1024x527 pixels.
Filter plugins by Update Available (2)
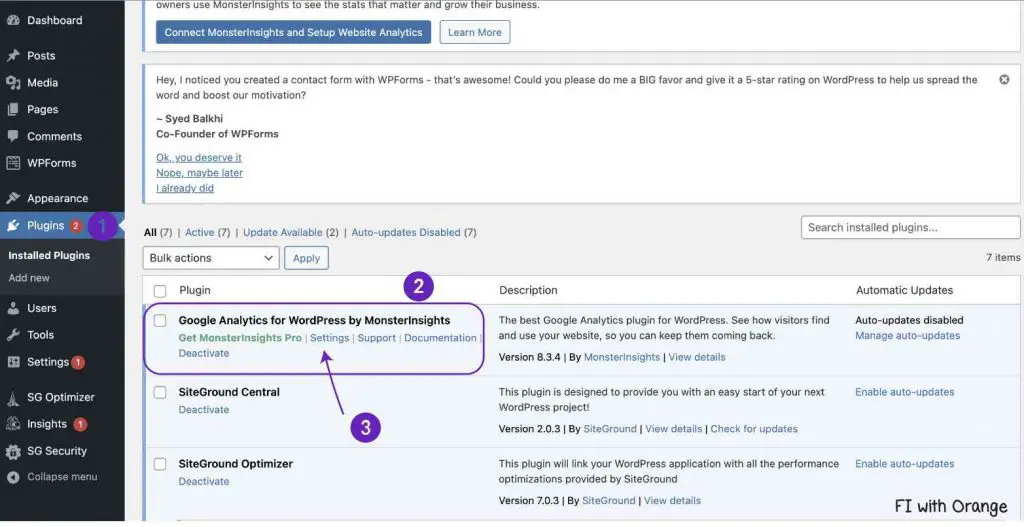291,232
